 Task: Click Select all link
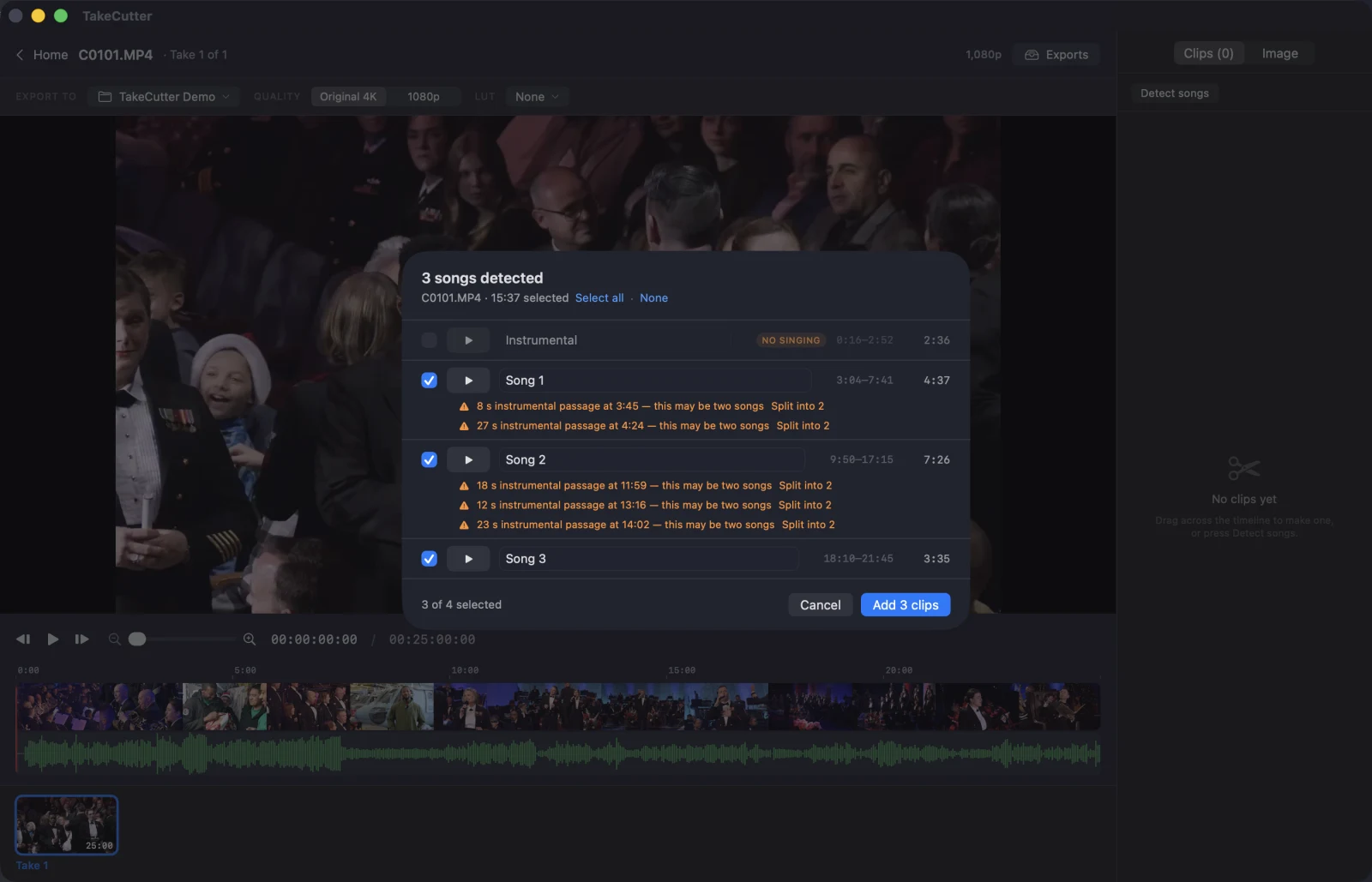(599, 298)
